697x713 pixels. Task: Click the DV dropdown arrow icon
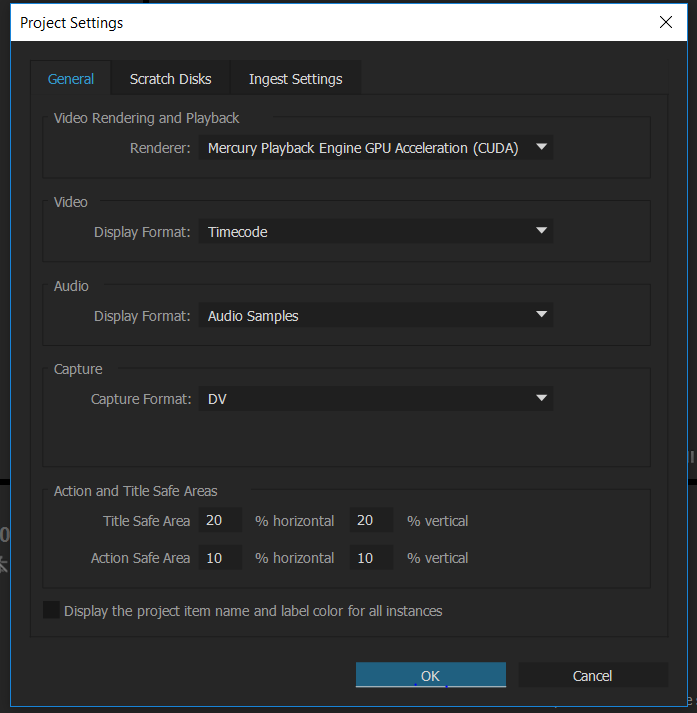541,399
